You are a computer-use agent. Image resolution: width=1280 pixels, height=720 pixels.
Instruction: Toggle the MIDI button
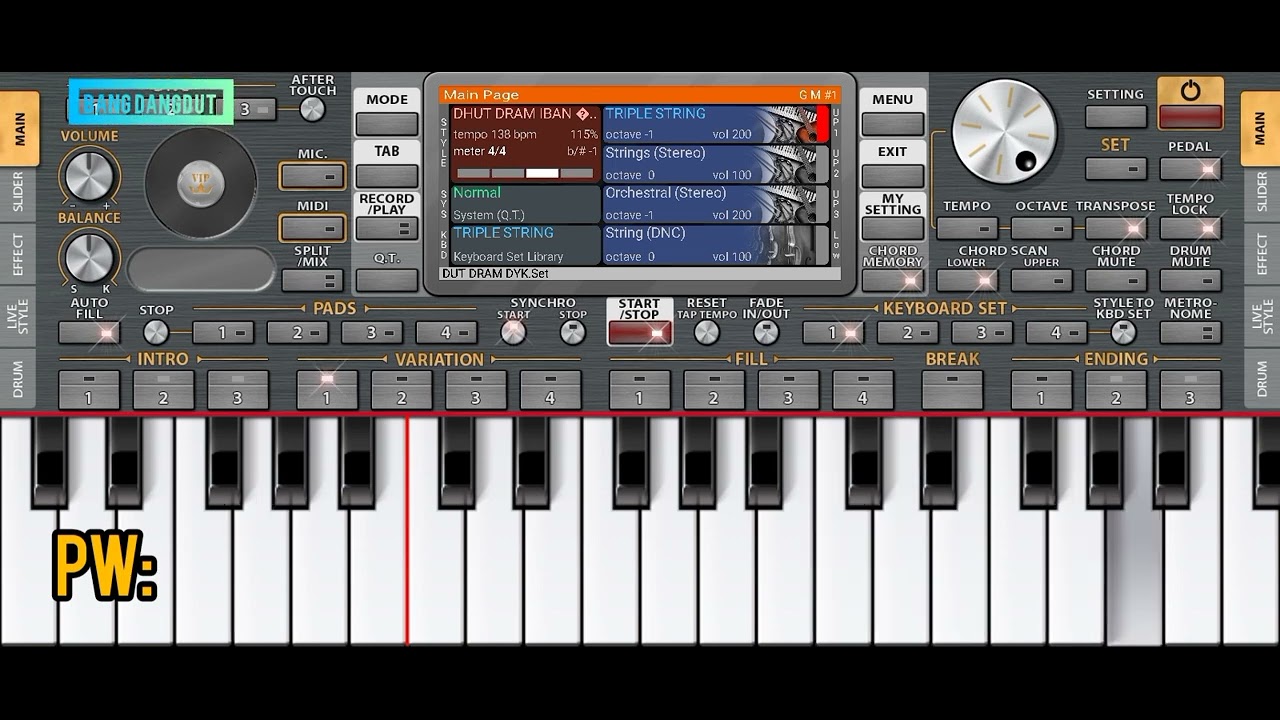point(313,228)
